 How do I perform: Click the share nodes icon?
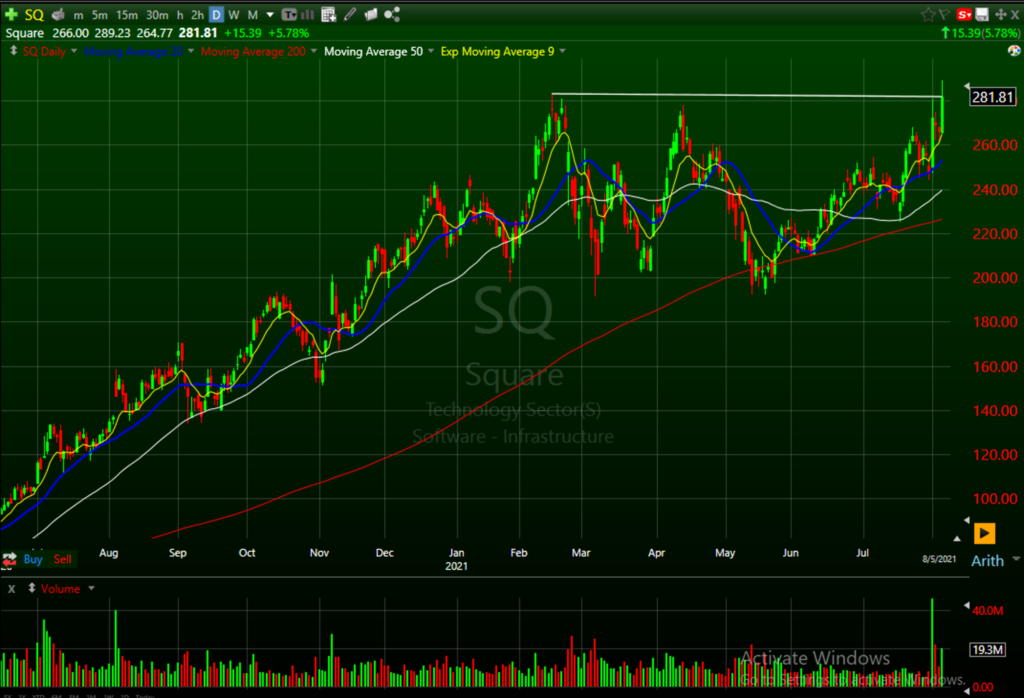(x=392, y=14)
